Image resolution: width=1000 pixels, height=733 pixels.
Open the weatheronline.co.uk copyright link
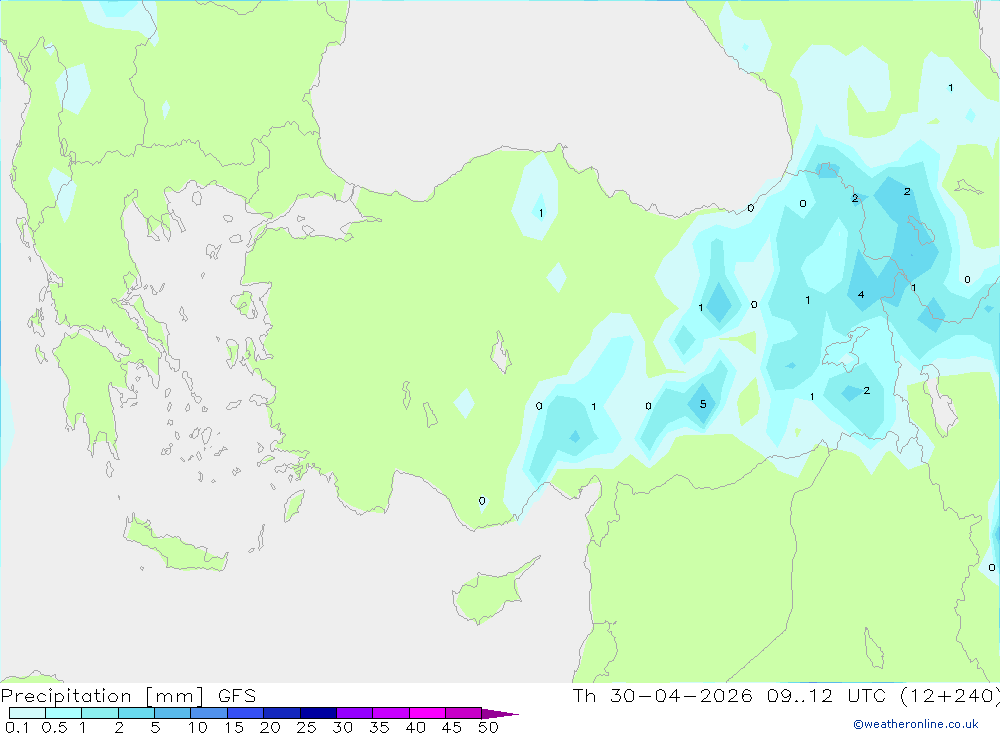(x=916, y=724)
